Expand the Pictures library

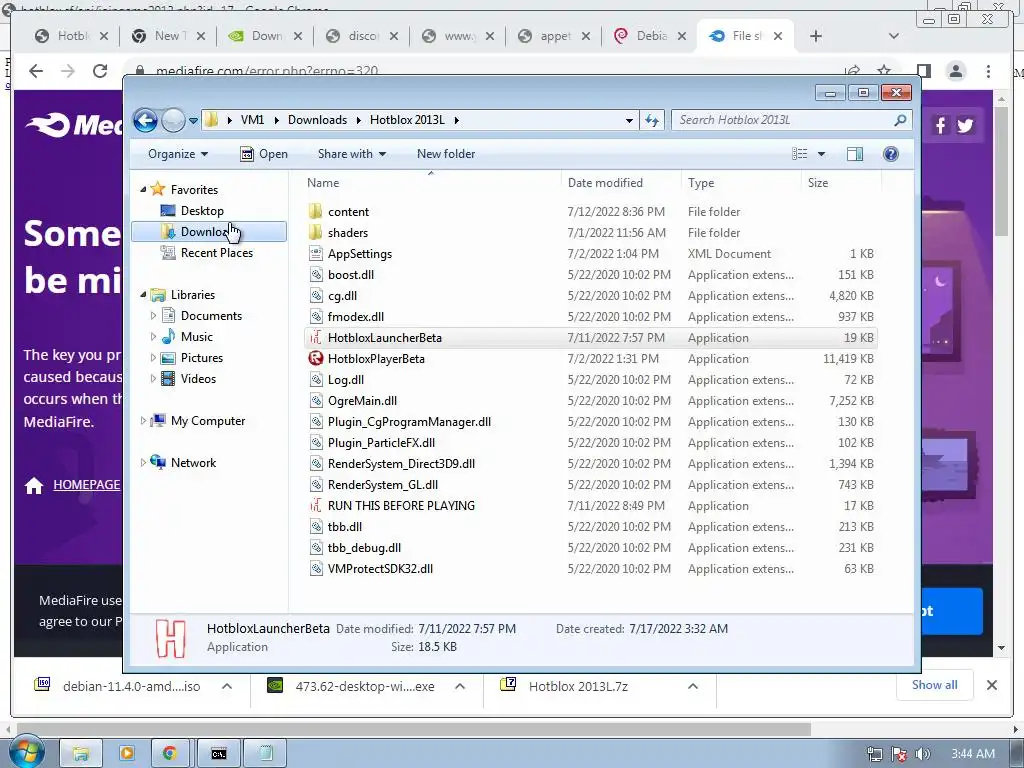click(x=153, y=358)
